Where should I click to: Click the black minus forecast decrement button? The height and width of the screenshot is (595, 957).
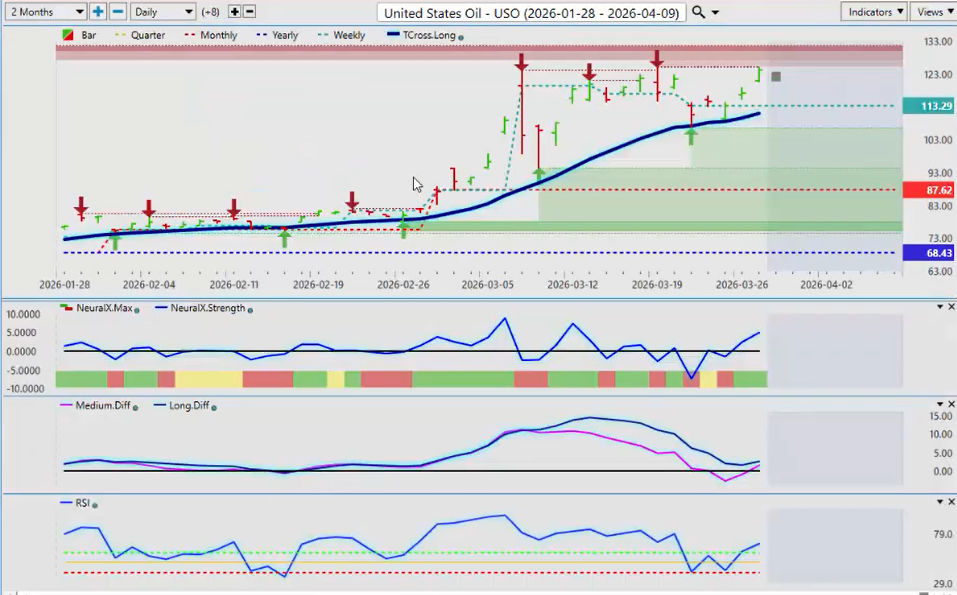(249, 12)
